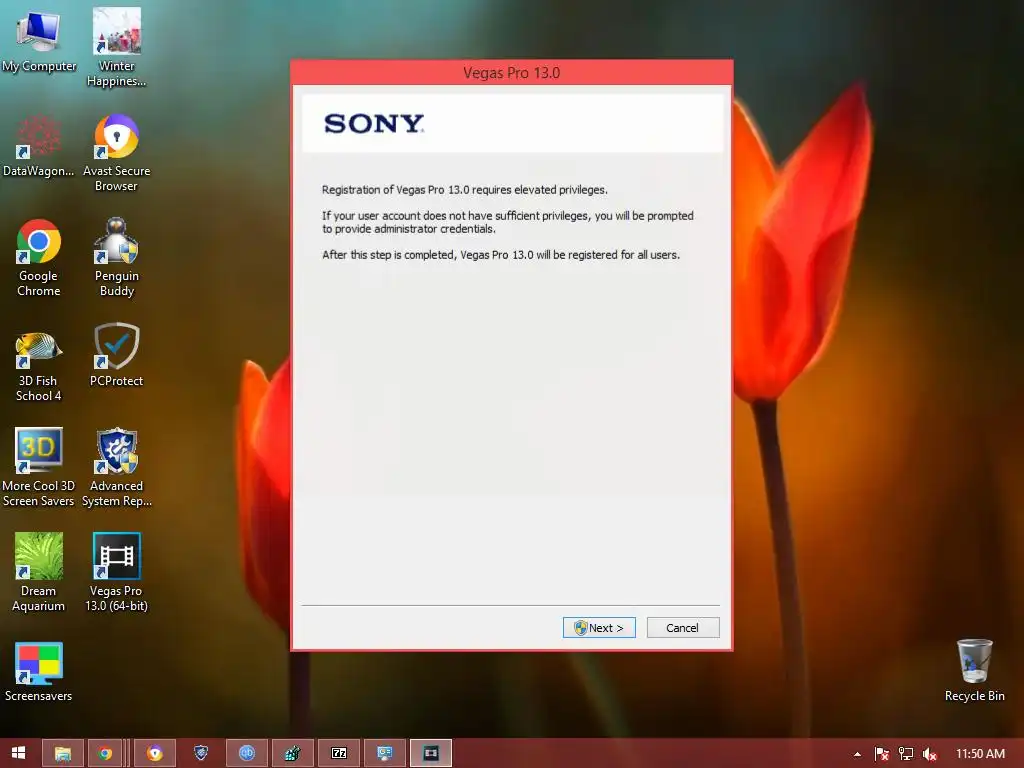Select the Recycle Bin icon
Image resolution: width=1024 pixels, height=768 pixels.
point(974,671)
